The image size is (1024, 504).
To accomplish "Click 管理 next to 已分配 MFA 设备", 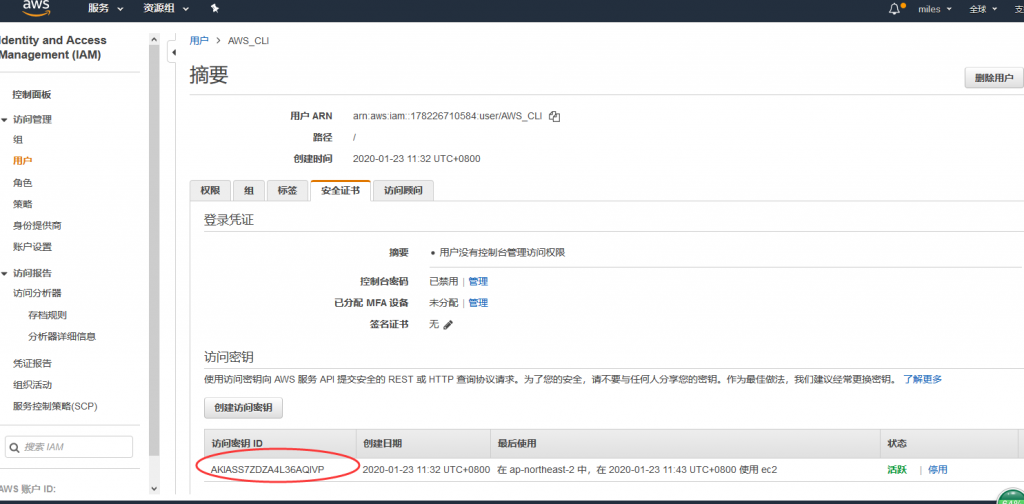I will [478, 303].
